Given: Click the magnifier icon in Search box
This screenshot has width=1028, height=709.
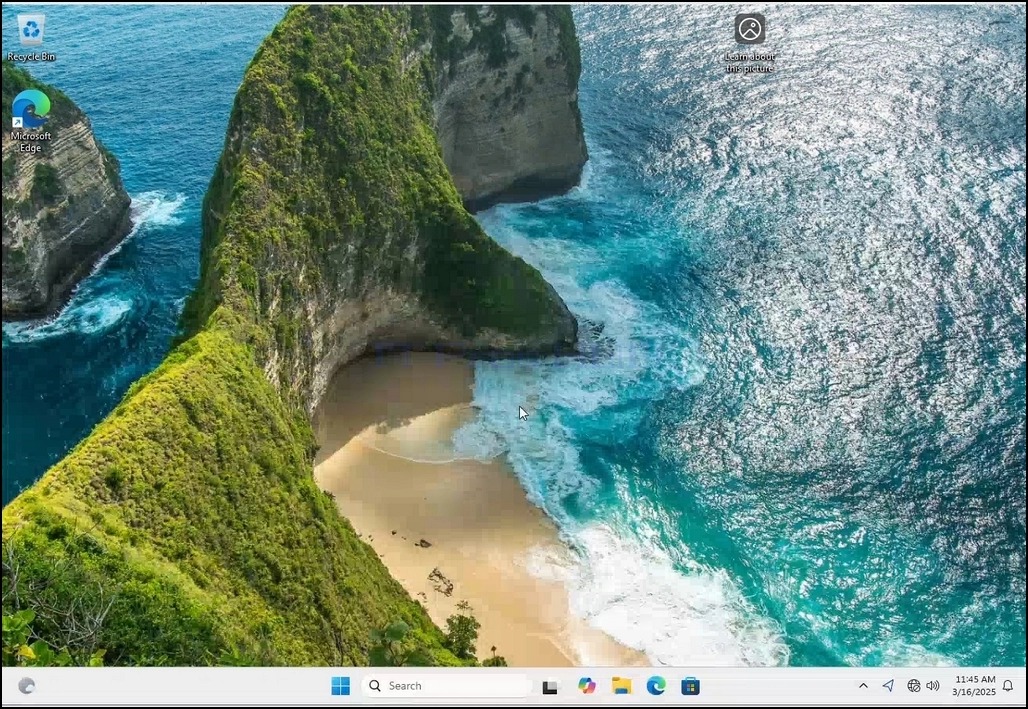Looking at the screenshot, I should tap(375, 686).
